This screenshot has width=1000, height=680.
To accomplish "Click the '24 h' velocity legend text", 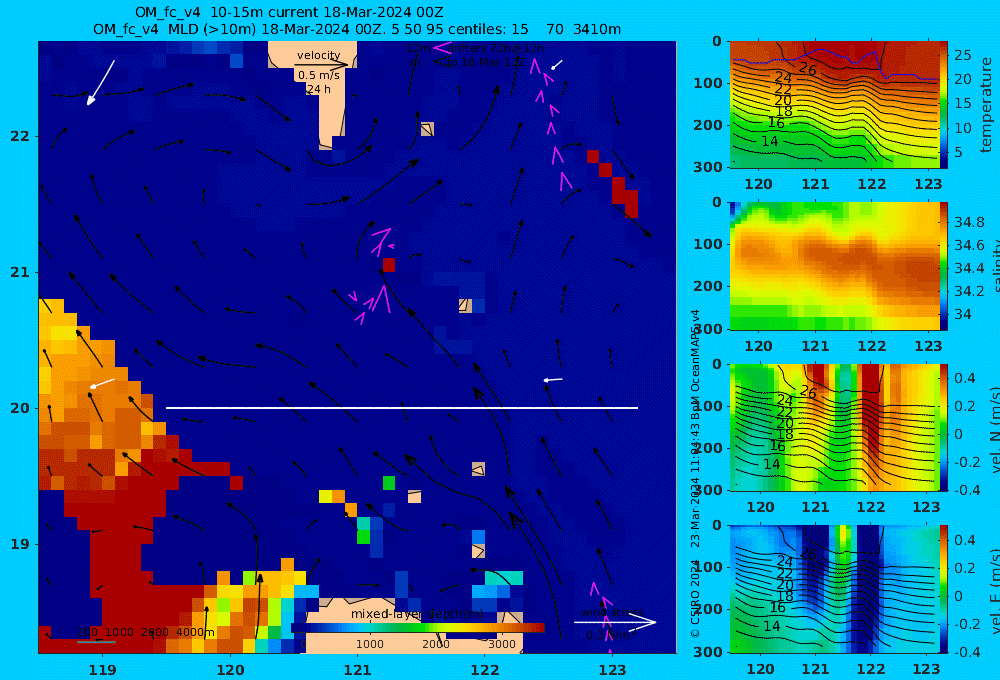I will click(x=318, y=89).
